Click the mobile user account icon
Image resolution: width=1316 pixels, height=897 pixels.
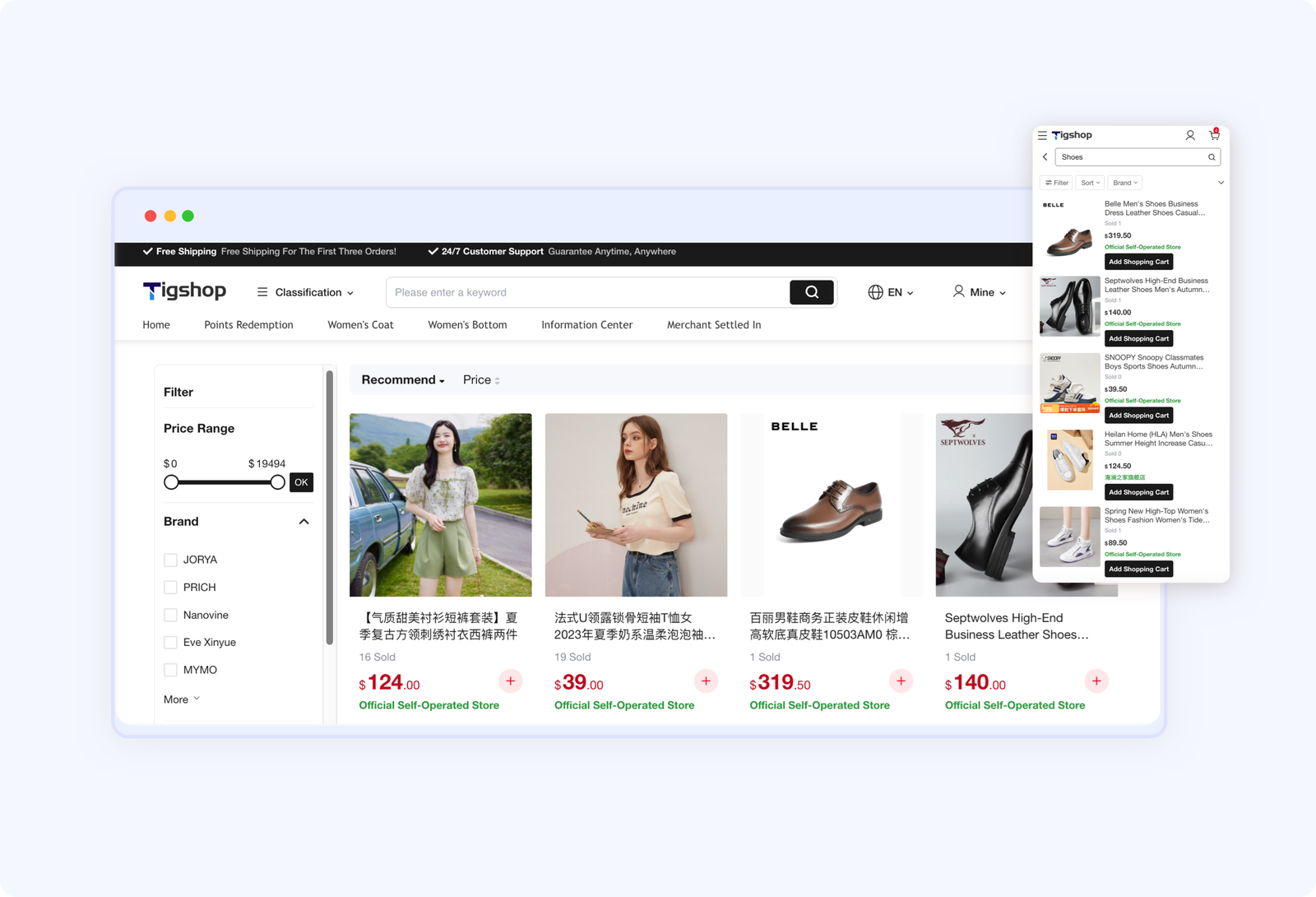pos(1189,135)
